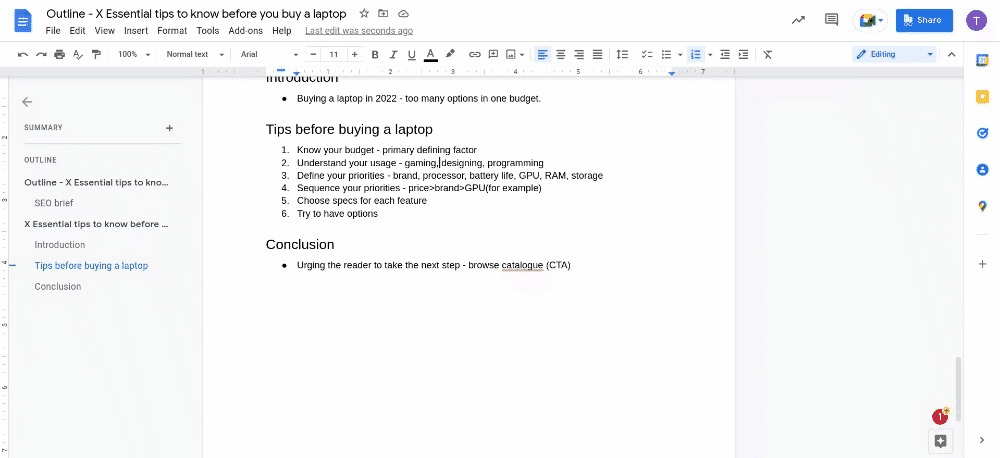Open the Help menu
This screenshot has width=1000, height=458.
pos(281,31)
